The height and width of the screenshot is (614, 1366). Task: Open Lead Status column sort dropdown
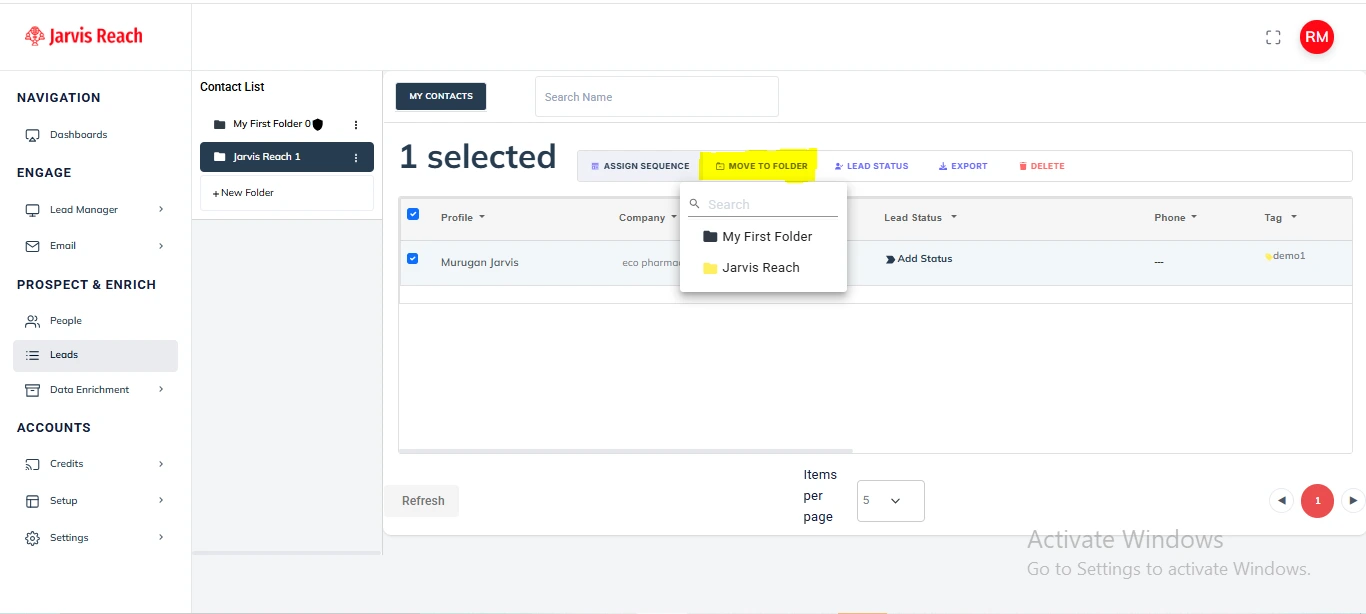[x=953, y=218]
